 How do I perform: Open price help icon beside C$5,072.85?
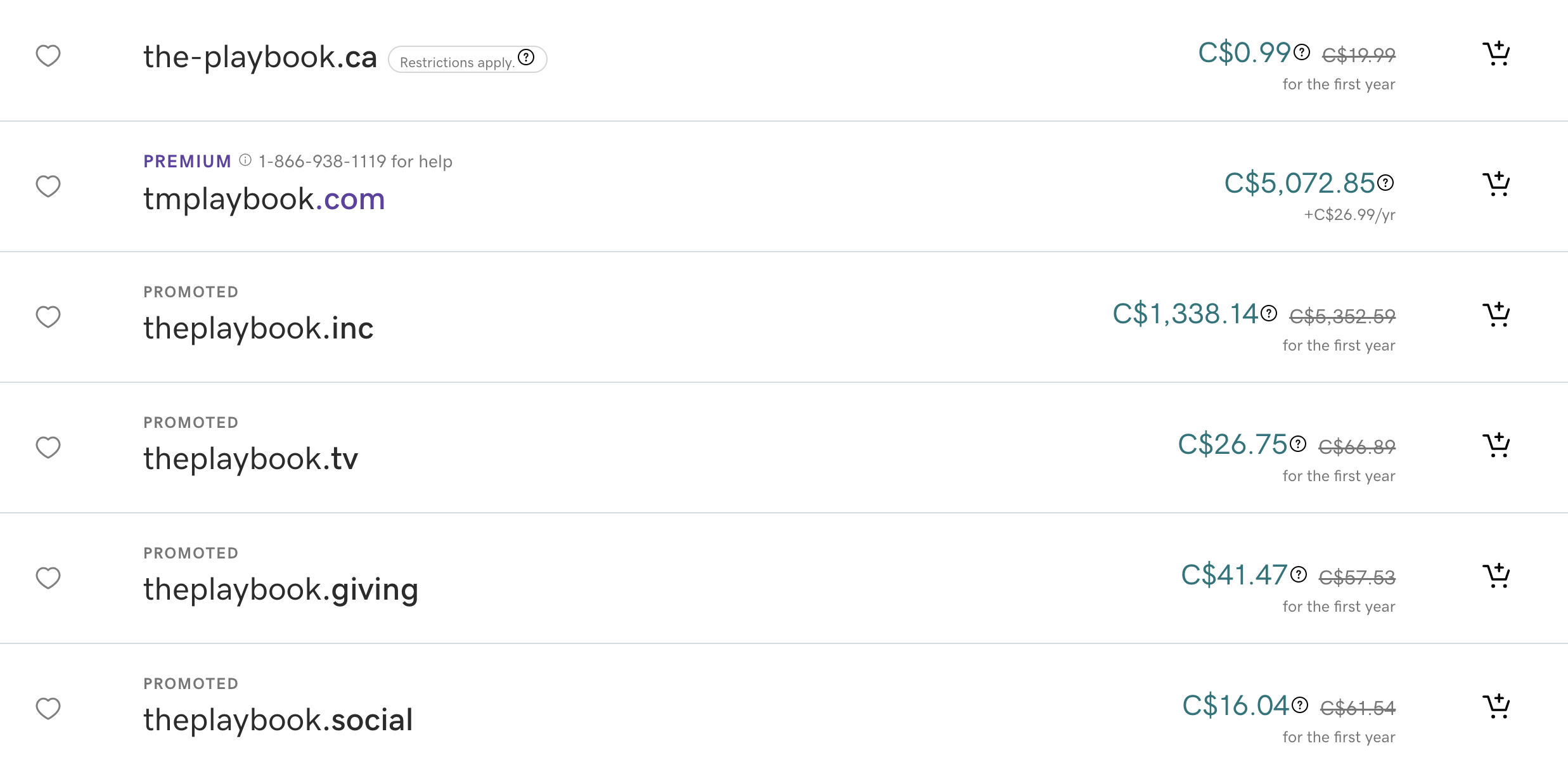coord(1385,183)
